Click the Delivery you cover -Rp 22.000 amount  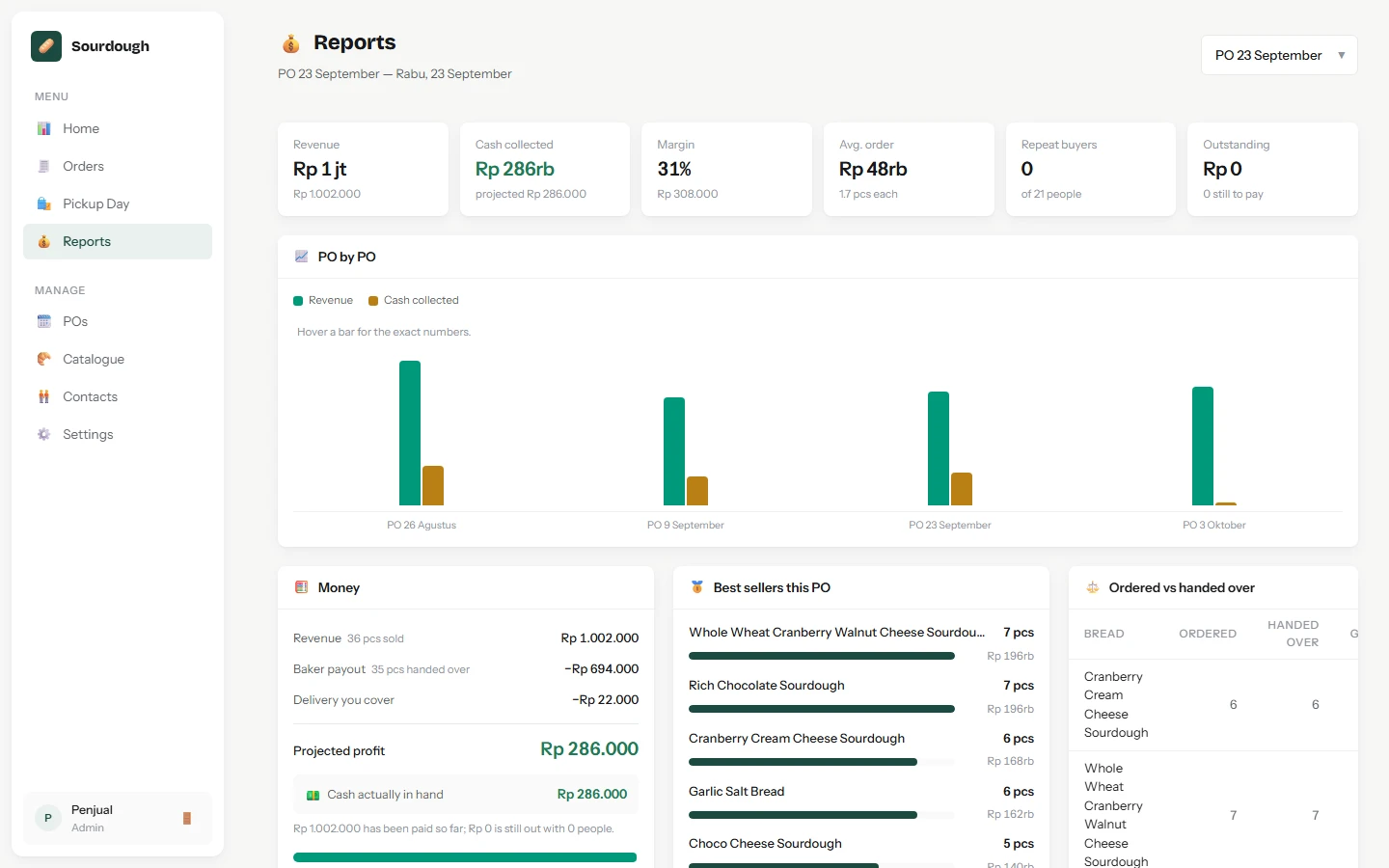[x=606, y=700]
